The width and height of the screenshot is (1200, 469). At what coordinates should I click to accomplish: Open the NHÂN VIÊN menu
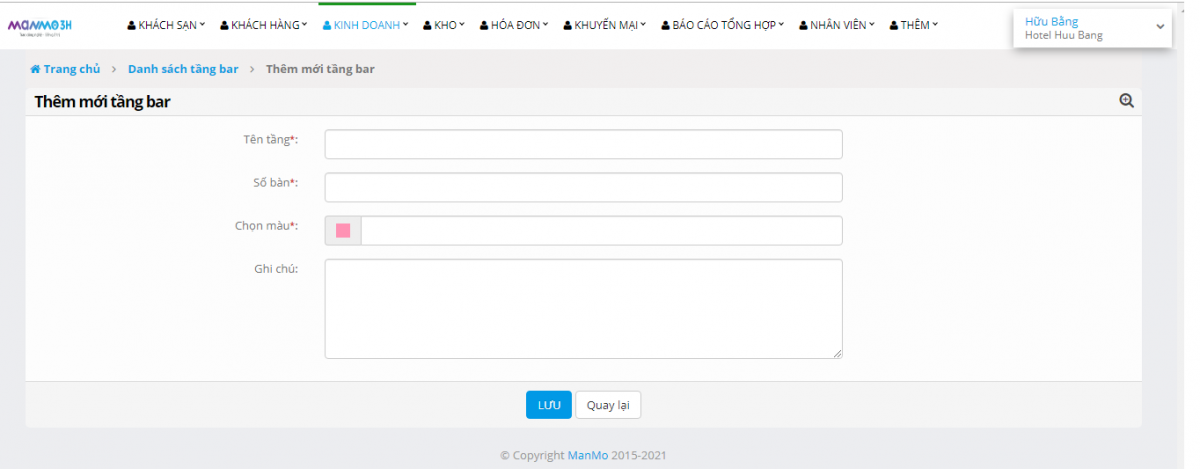pyautogui.click(x=837, y=25)
